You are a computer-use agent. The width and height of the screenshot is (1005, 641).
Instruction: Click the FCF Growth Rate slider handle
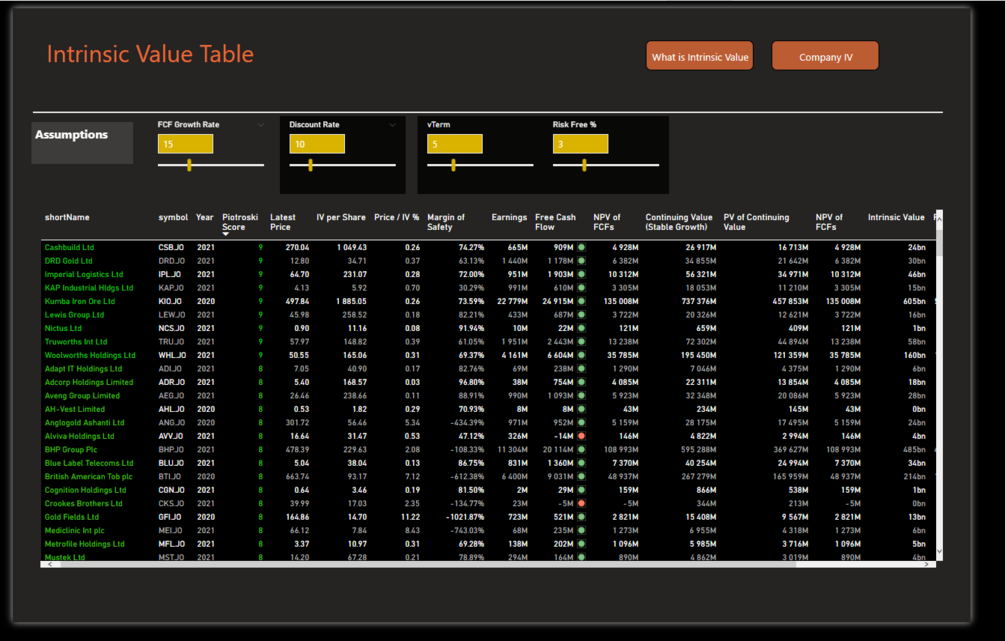point(189,165)
